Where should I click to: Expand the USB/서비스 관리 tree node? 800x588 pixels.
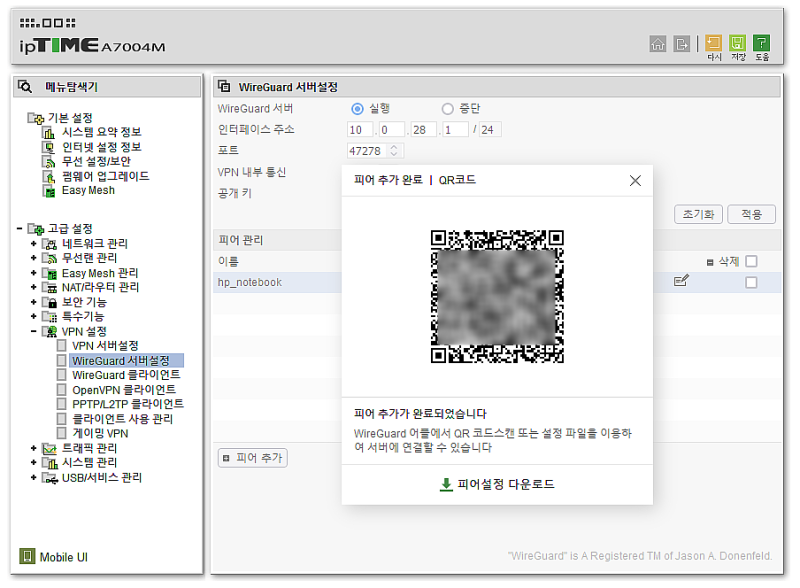34,478
